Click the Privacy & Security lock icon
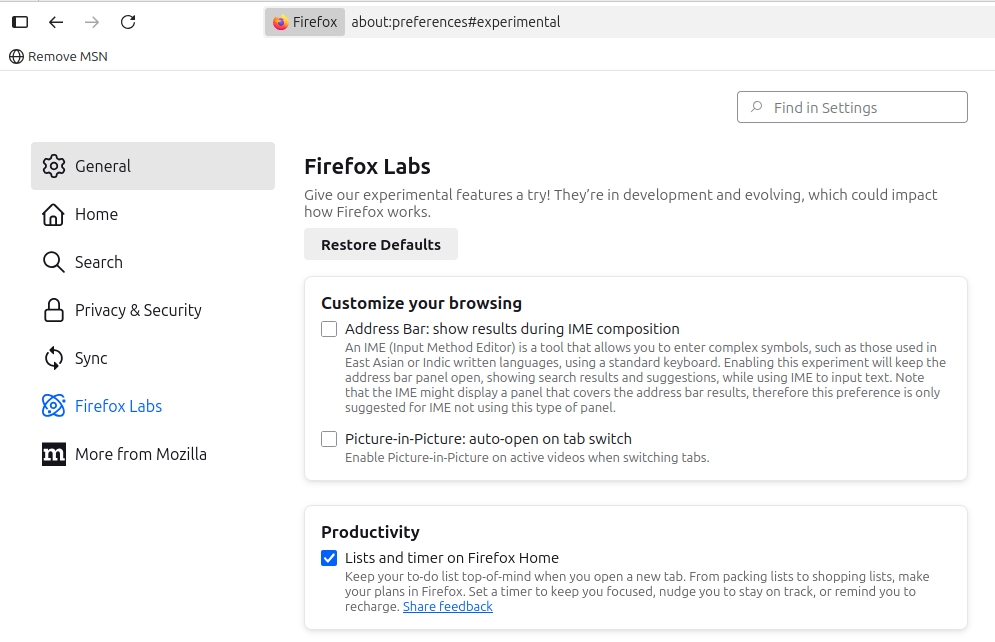995x642 pixels. pyautogui.click(x=52, y=310)
